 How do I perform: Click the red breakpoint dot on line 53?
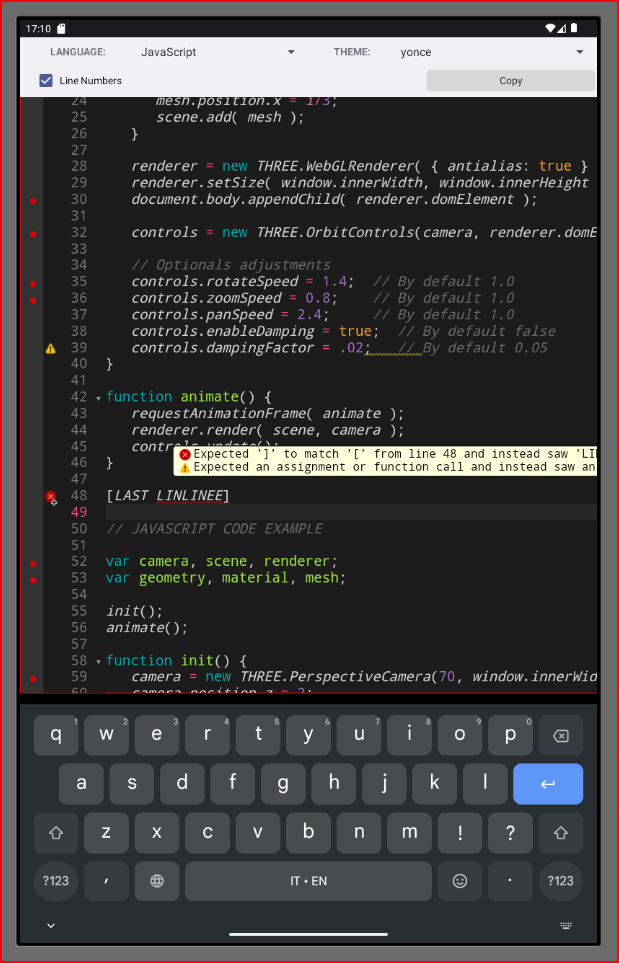coord(33,580)
